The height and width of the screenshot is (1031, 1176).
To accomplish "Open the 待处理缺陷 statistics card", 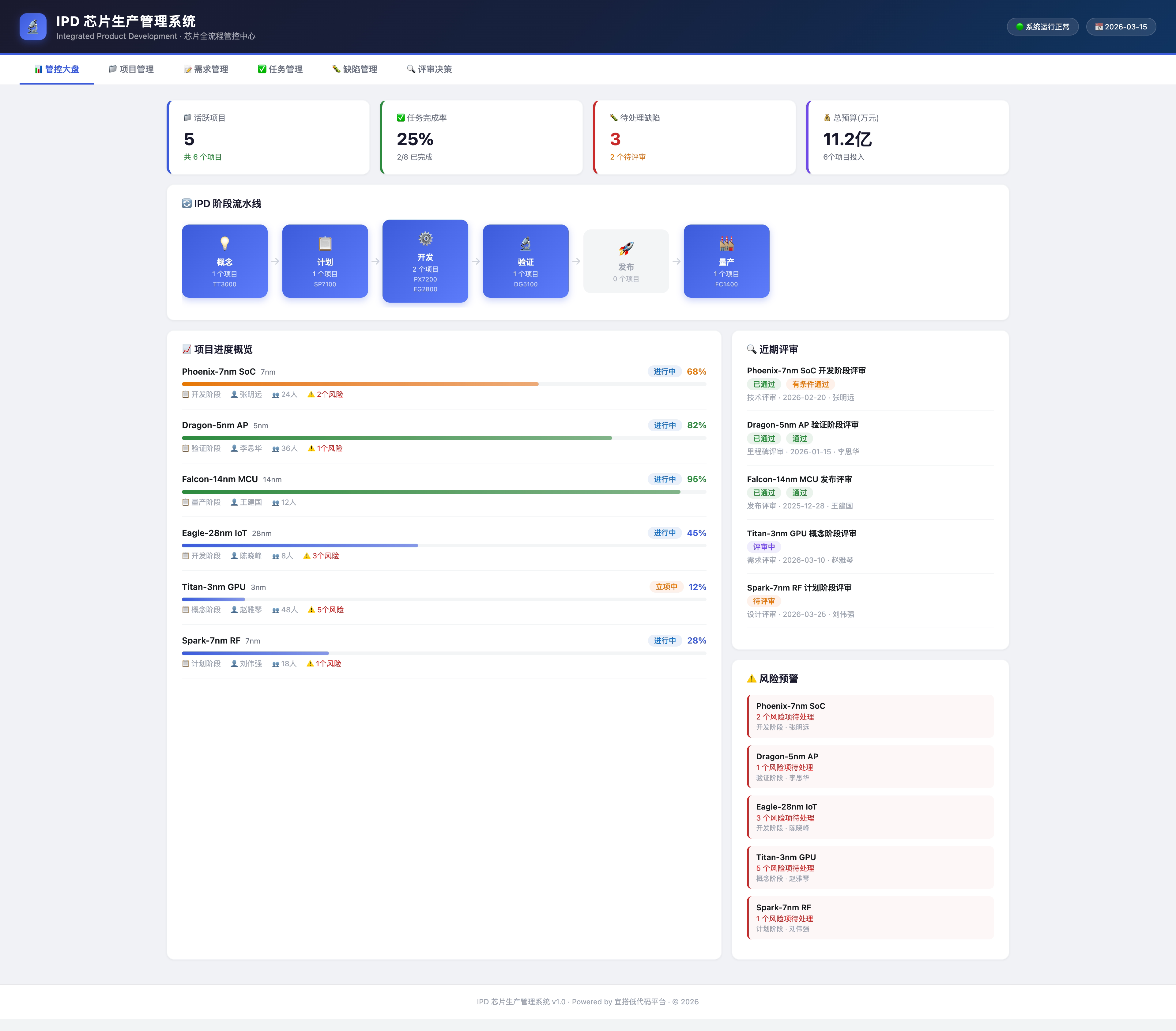I will click(x=695, y=137).
